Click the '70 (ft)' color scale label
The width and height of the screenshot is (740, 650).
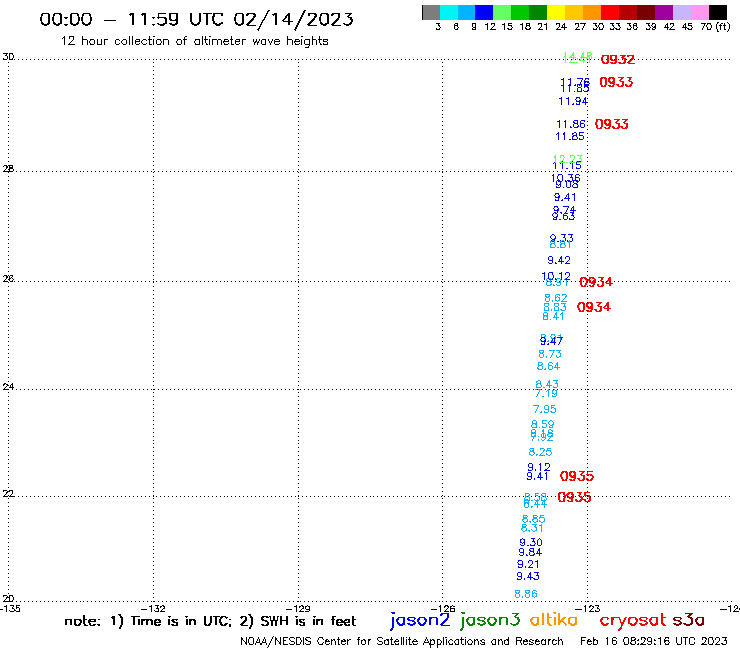click(x=715, y=27)
